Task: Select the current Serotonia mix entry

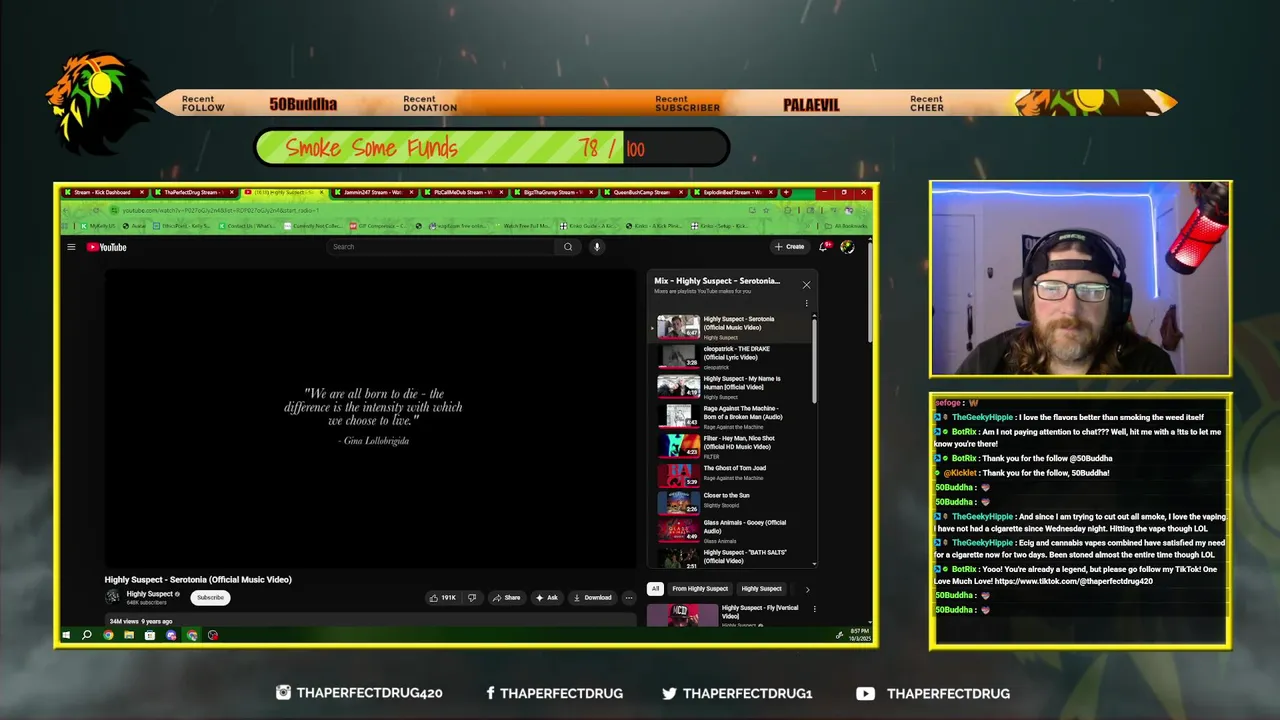Action: [730, 327]
